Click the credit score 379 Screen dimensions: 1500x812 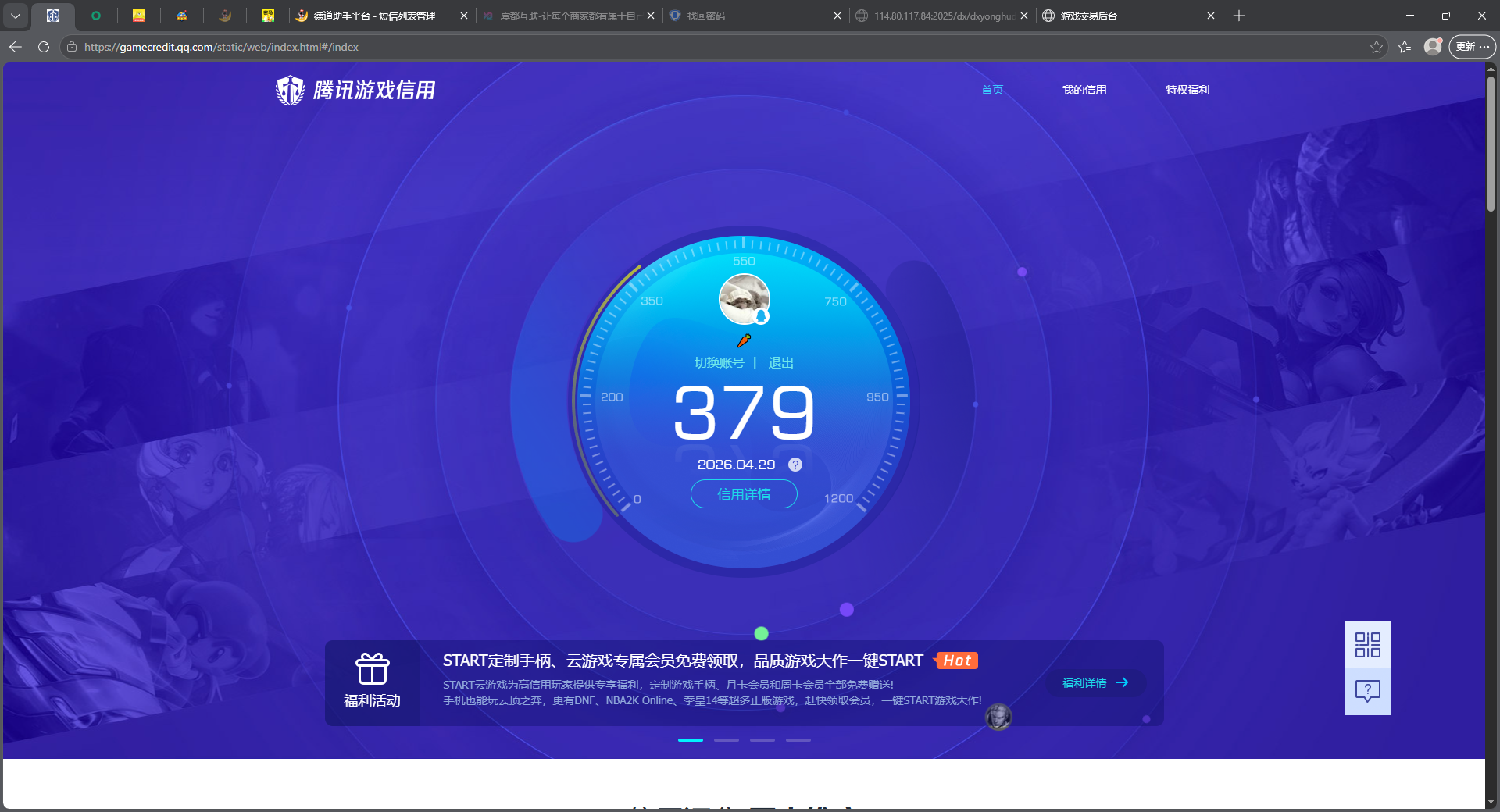coord(744,413)
